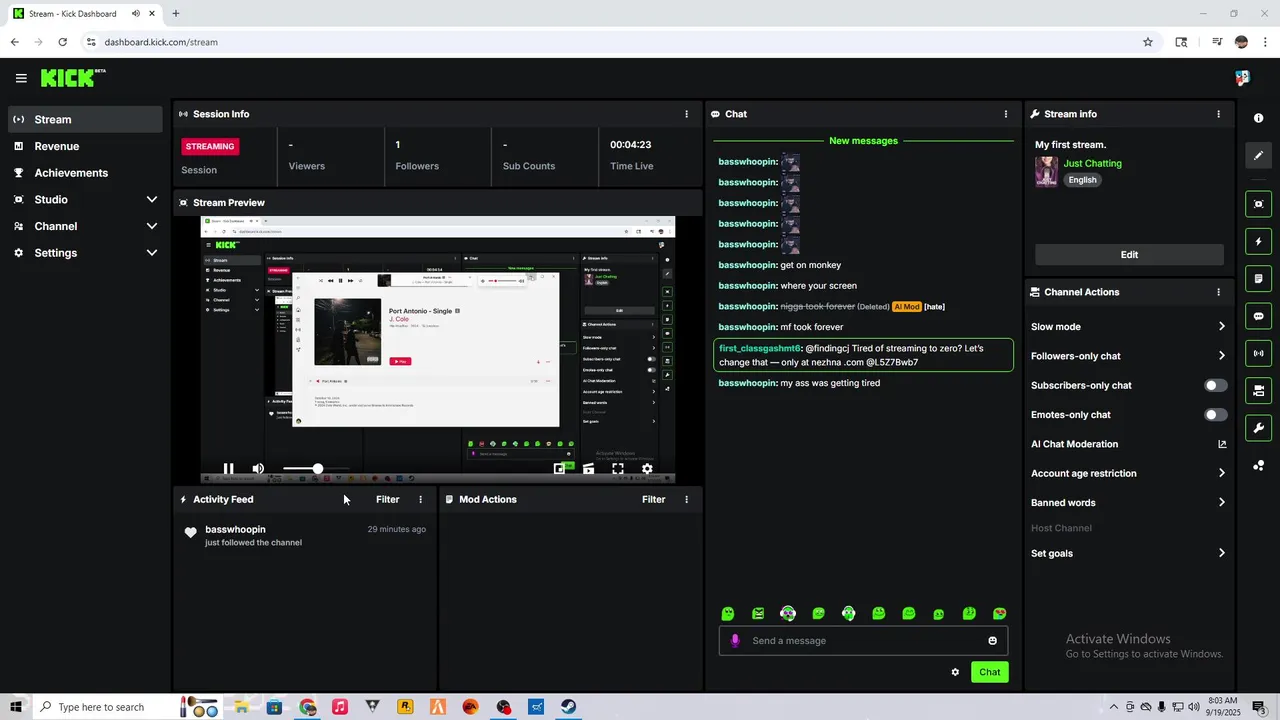The image size is (1280, 720).
Task: Open chat settings gear beside Chat button
Action: (955, 672)
